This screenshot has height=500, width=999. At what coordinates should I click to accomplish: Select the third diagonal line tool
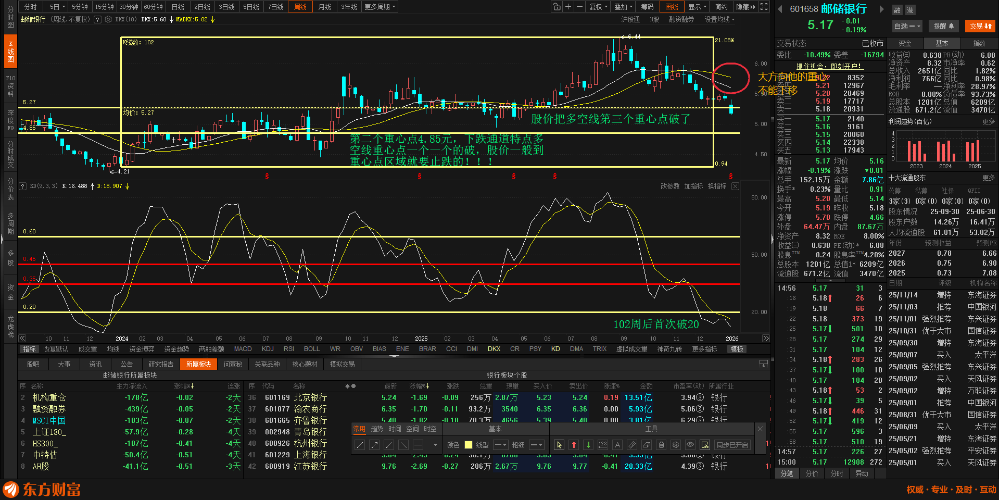(x=389, y=445)
